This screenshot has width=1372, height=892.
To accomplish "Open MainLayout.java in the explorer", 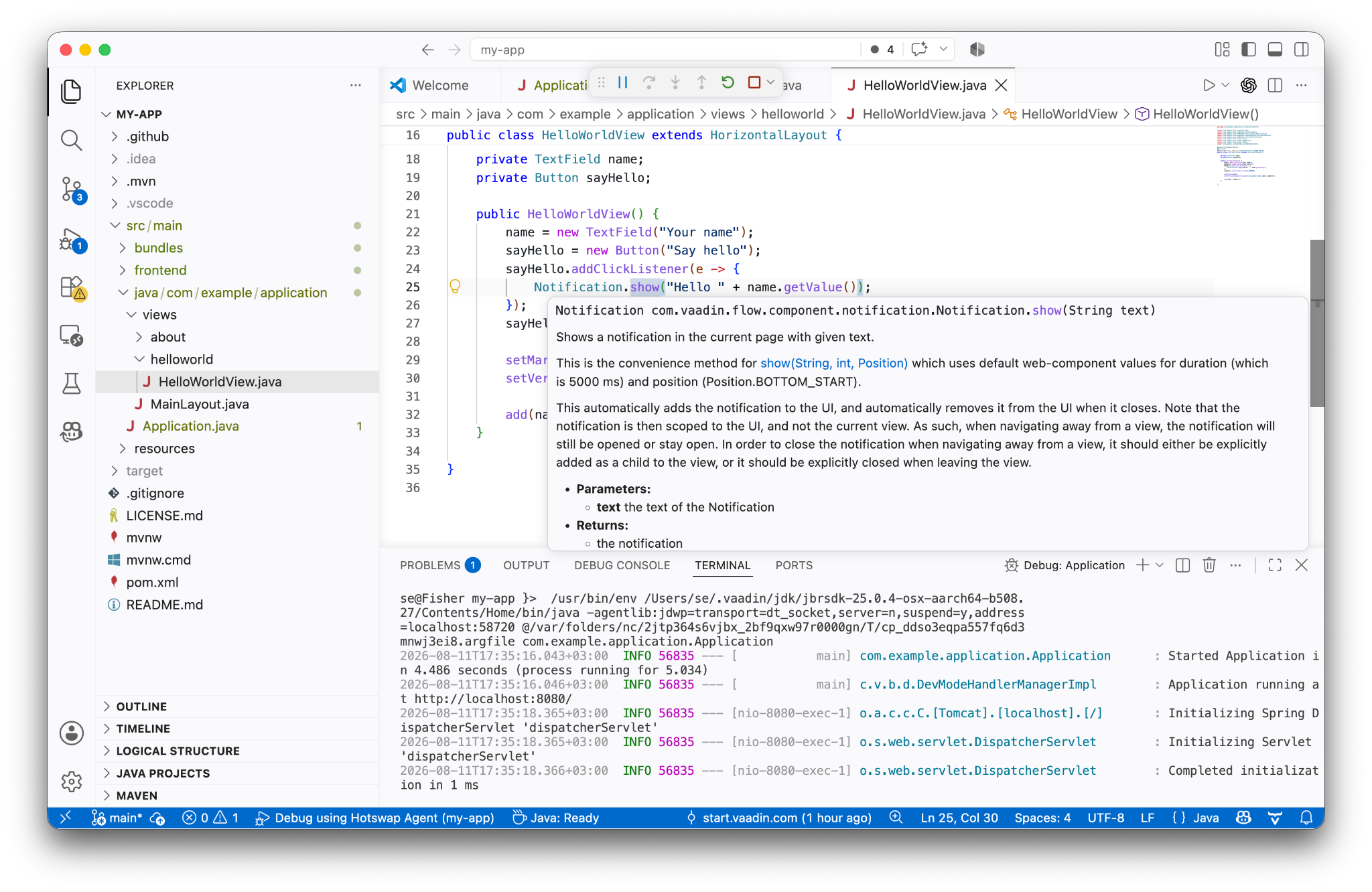I will click(200, 404).
